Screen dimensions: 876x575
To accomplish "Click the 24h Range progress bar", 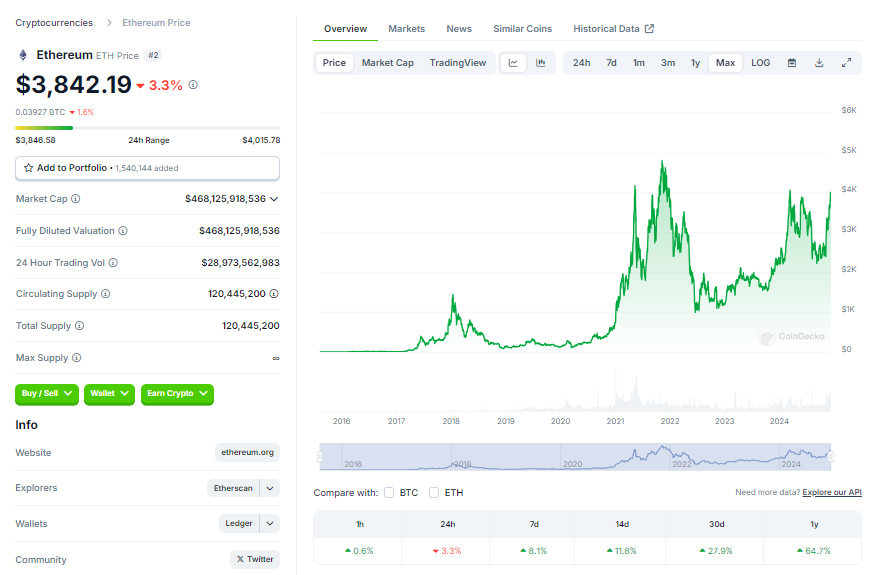I will pos(147,128).
